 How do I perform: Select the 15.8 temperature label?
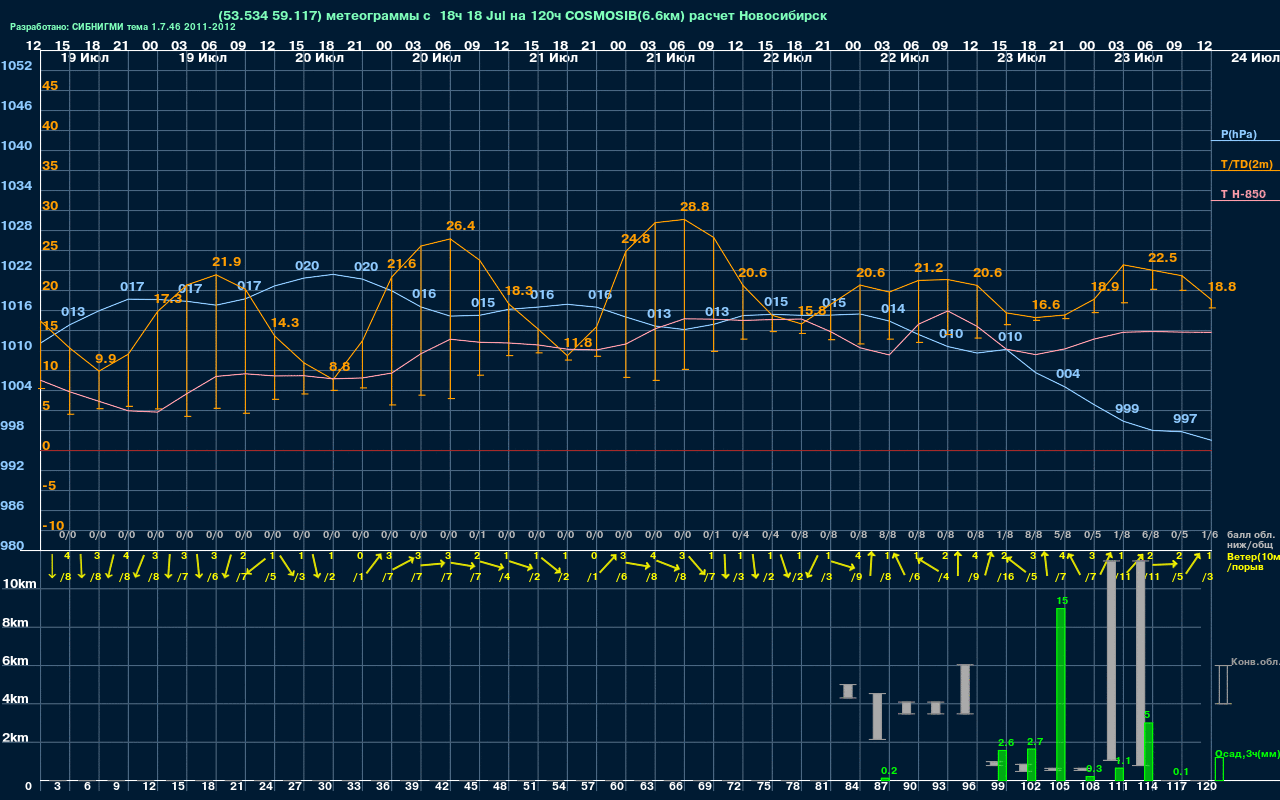coord(812,310)
